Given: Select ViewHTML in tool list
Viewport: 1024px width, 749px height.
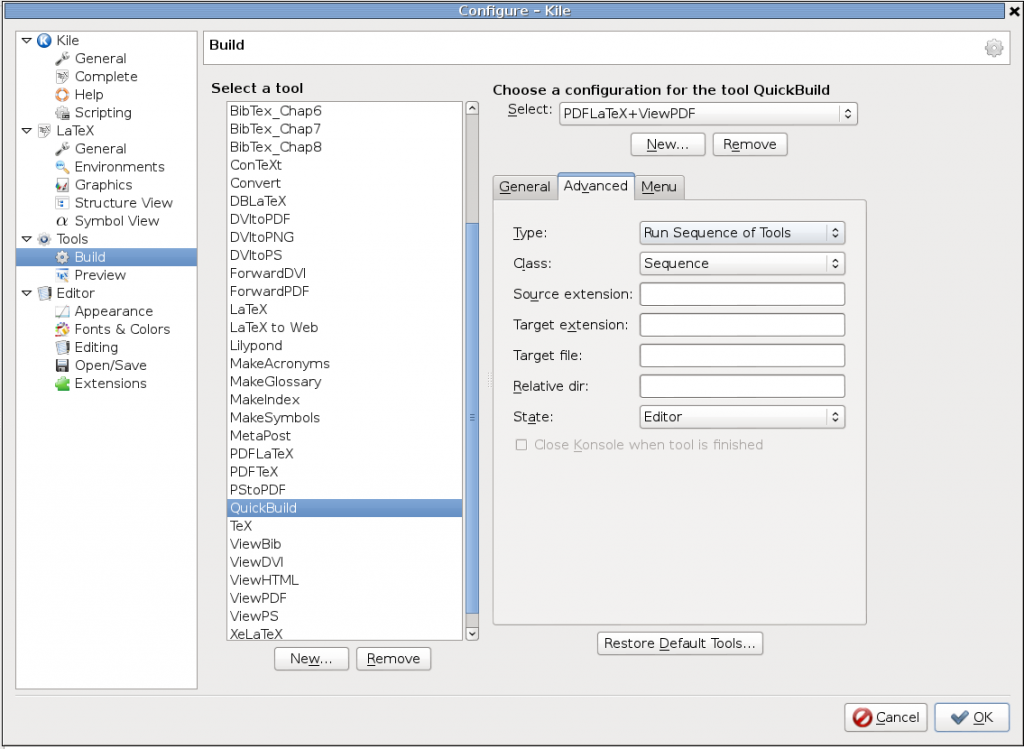Looking at the screenshot, I should pyautogui.click(x=345, y=580).
